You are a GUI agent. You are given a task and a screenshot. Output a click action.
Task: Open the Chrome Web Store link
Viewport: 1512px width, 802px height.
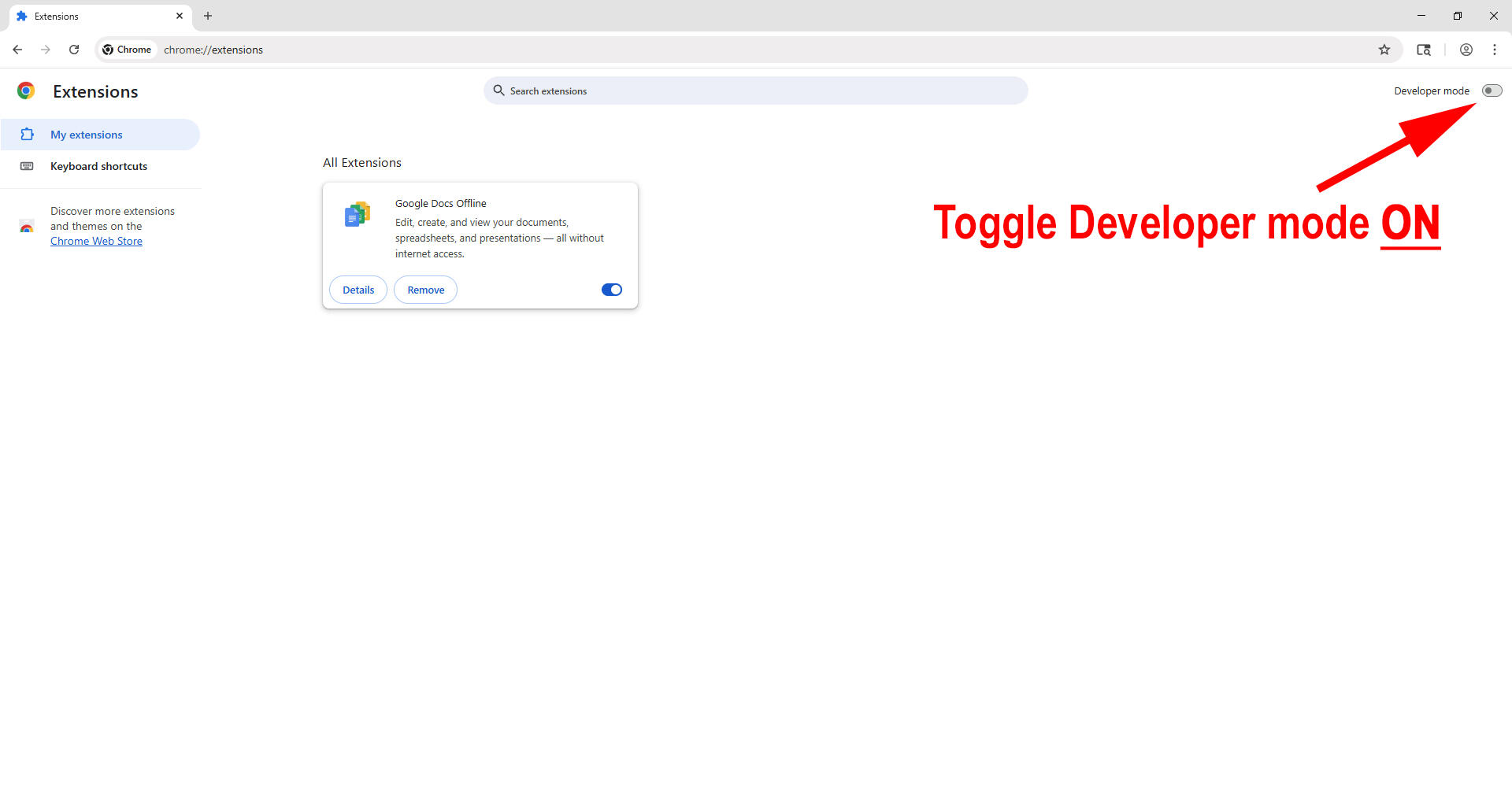click(x=96, y=242)
